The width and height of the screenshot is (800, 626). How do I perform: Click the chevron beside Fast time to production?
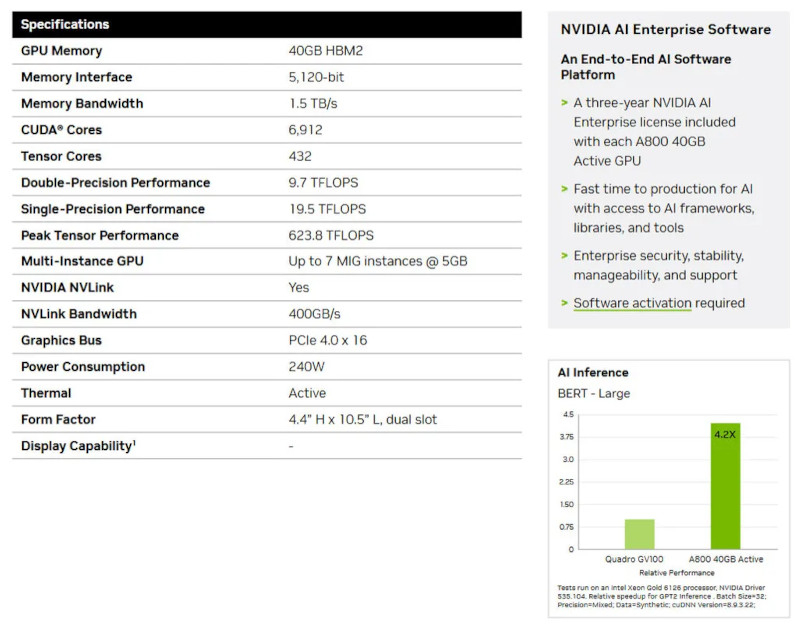pyautogui.click(x=564, y=189)
